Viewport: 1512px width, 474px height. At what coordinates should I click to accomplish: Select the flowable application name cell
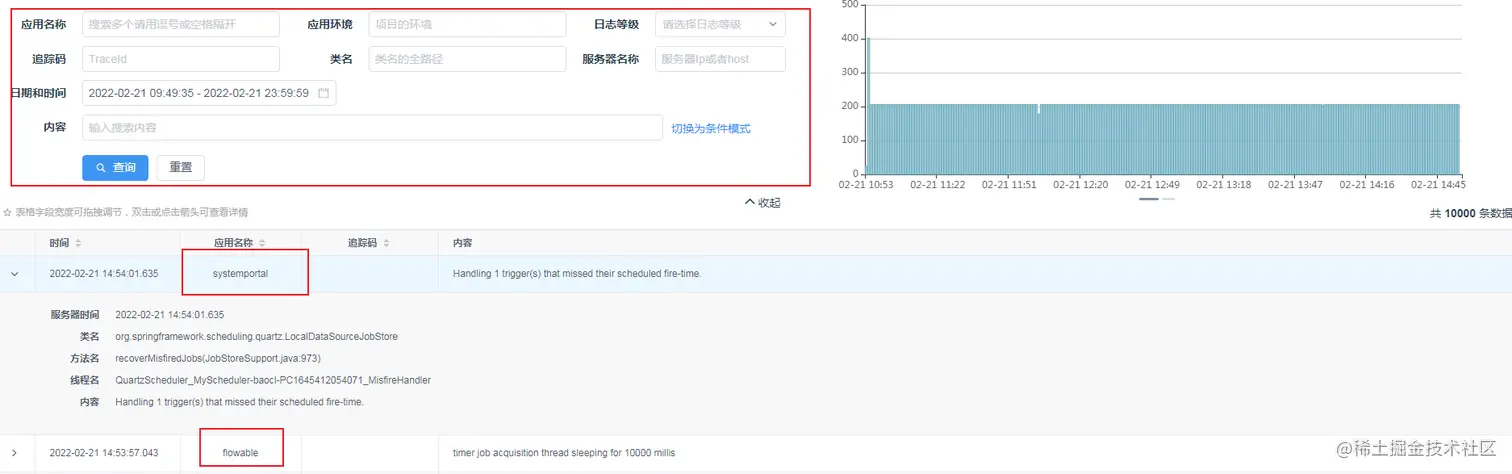click(240, 453)
